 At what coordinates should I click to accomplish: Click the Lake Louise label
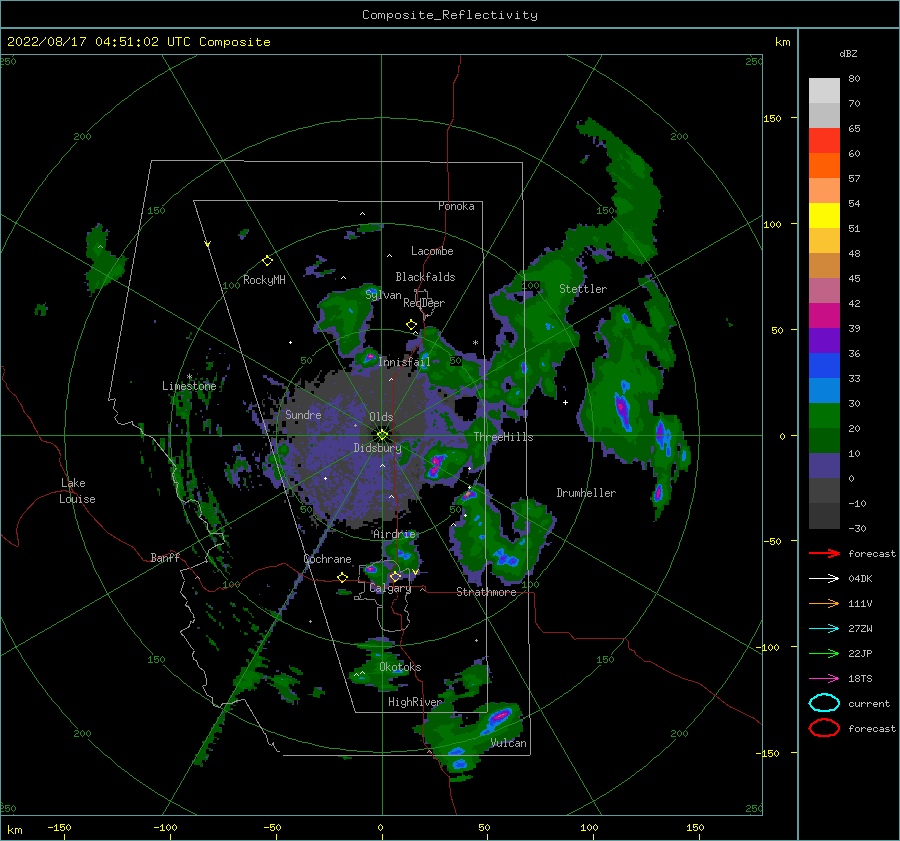pyautogui.click(x=77, y=491)
